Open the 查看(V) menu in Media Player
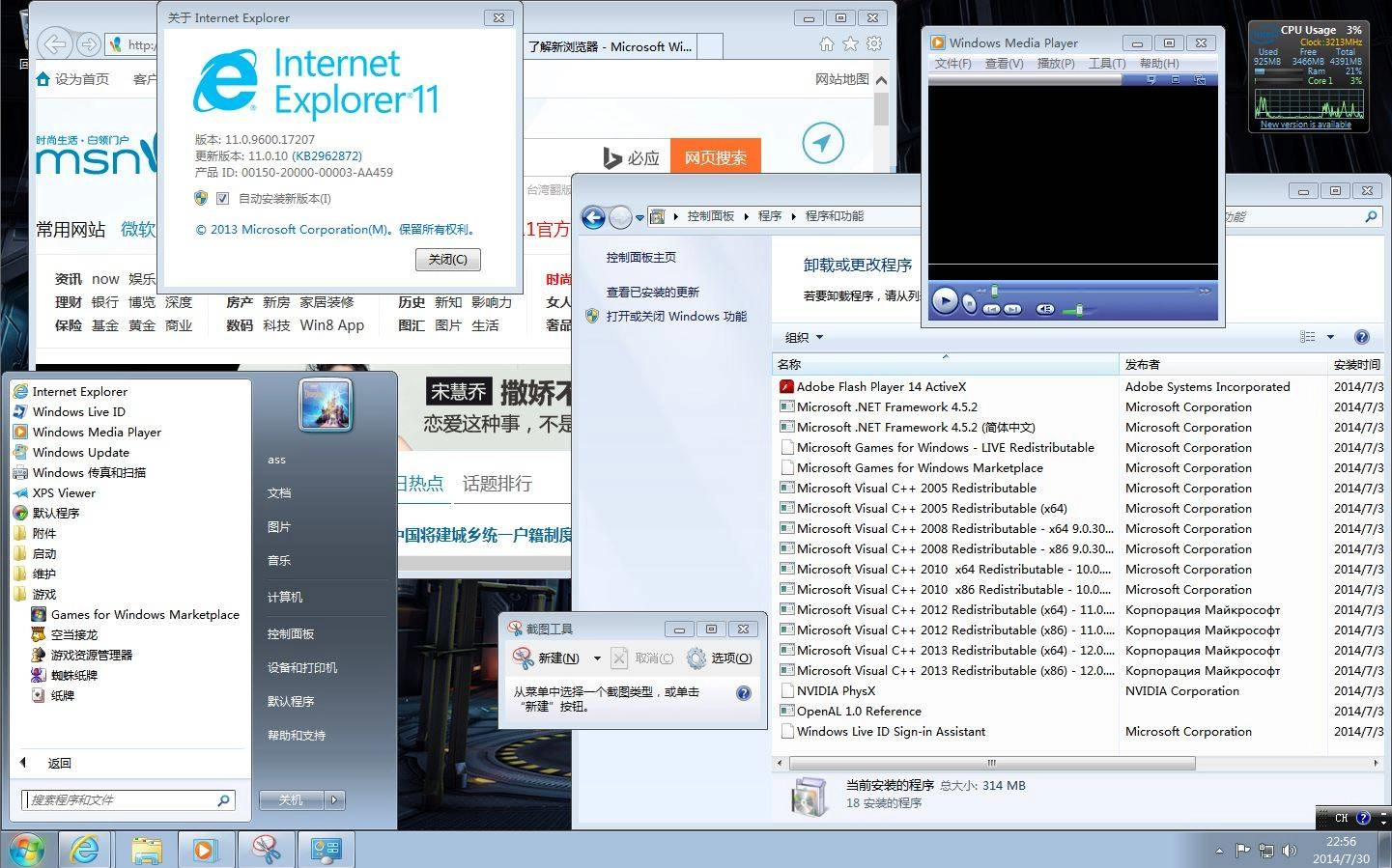This screenshot has width=1392, height=868. [x=1004, y=64]
